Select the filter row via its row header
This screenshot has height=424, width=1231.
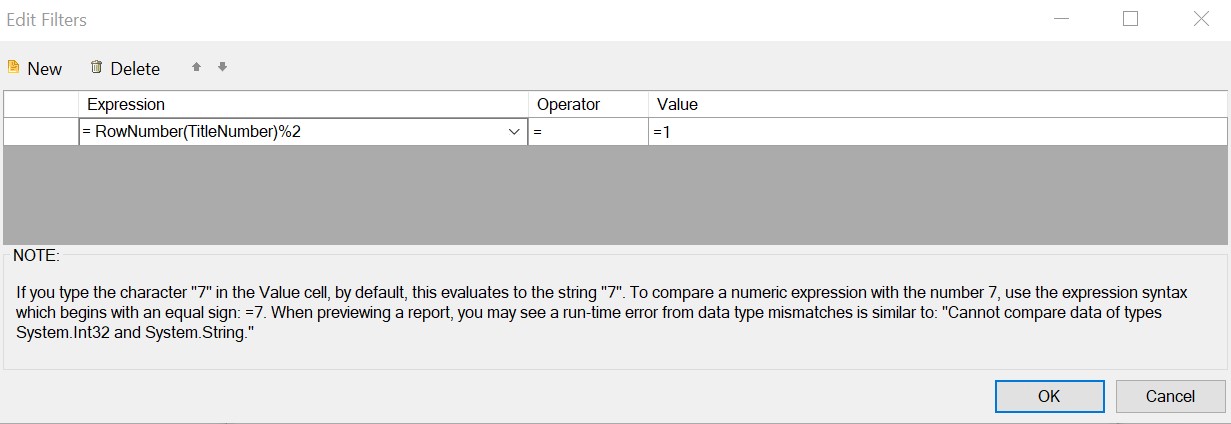tap(41, 131)
